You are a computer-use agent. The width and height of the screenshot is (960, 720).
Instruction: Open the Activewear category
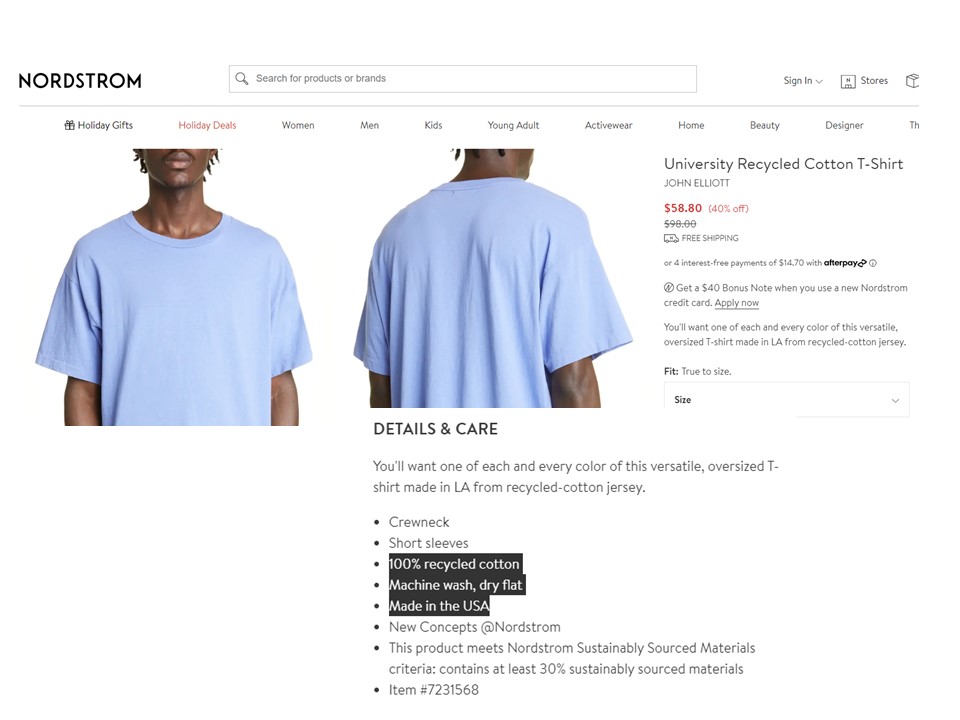tap(609, 126)
